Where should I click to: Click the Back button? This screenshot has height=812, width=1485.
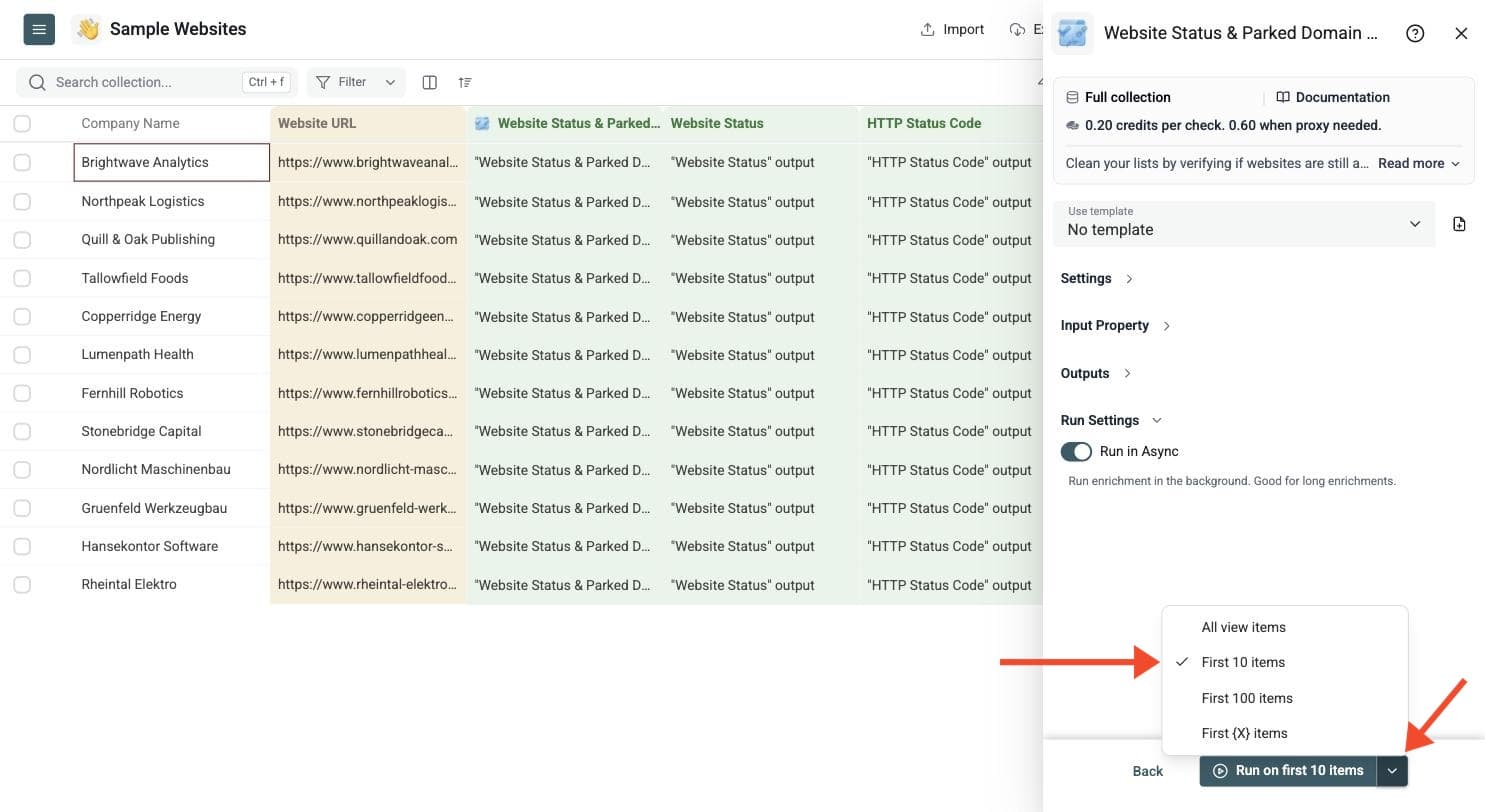click(x=1148, y=771)
